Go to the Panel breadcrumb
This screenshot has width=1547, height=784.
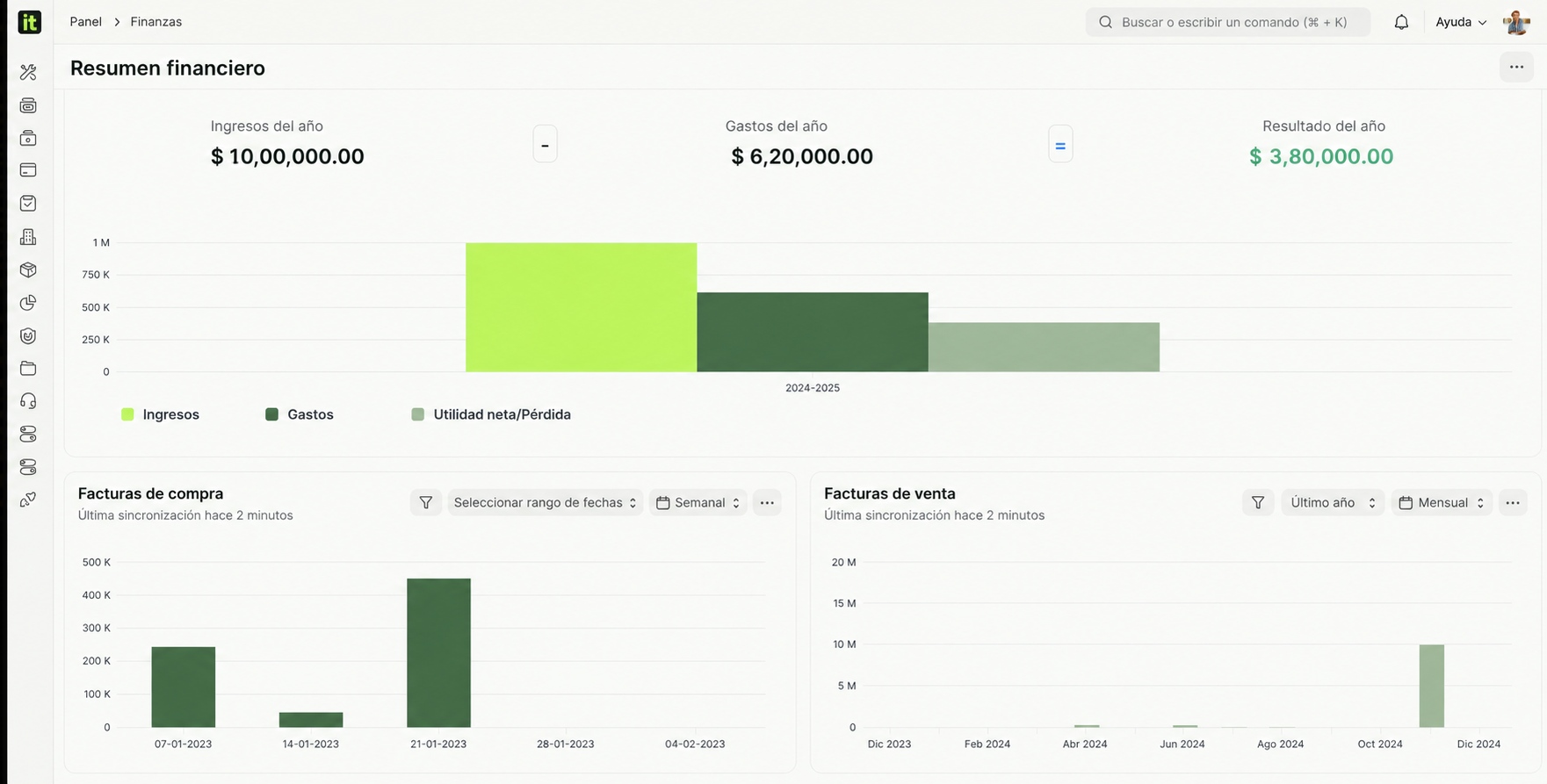tap(86, 22)
